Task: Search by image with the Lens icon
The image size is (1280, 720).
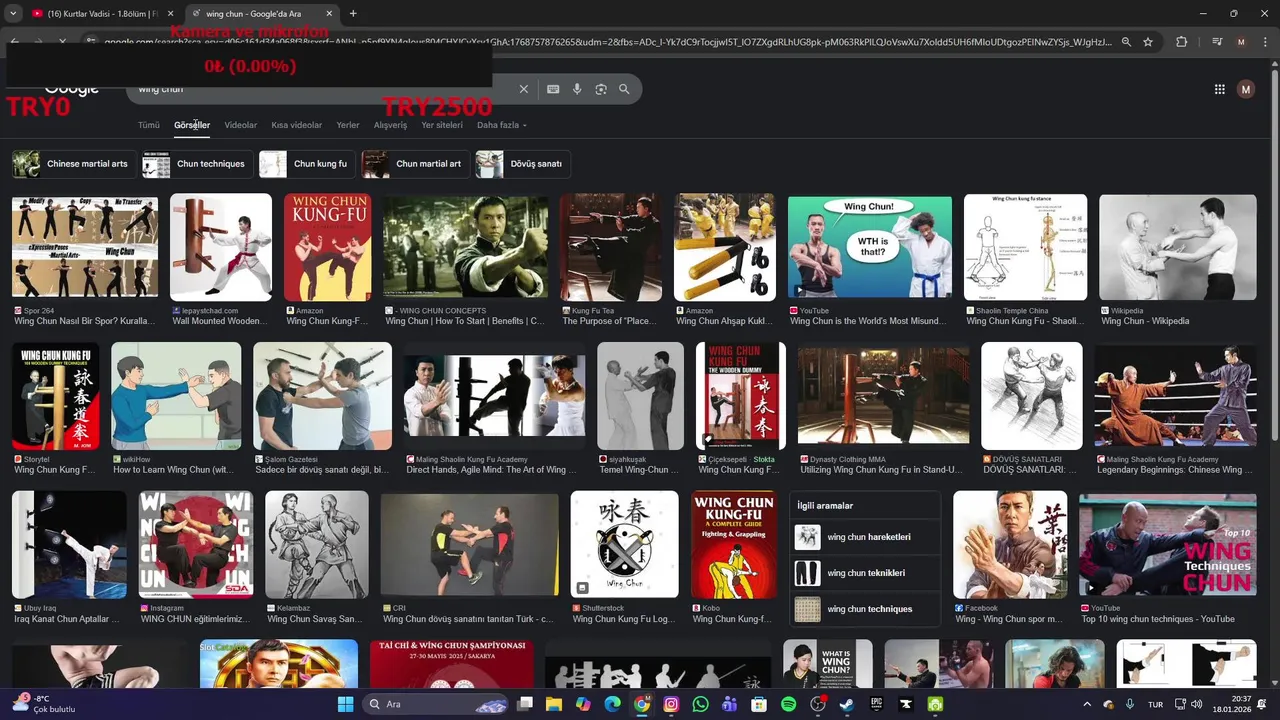Action: click(x=601, y=89)
